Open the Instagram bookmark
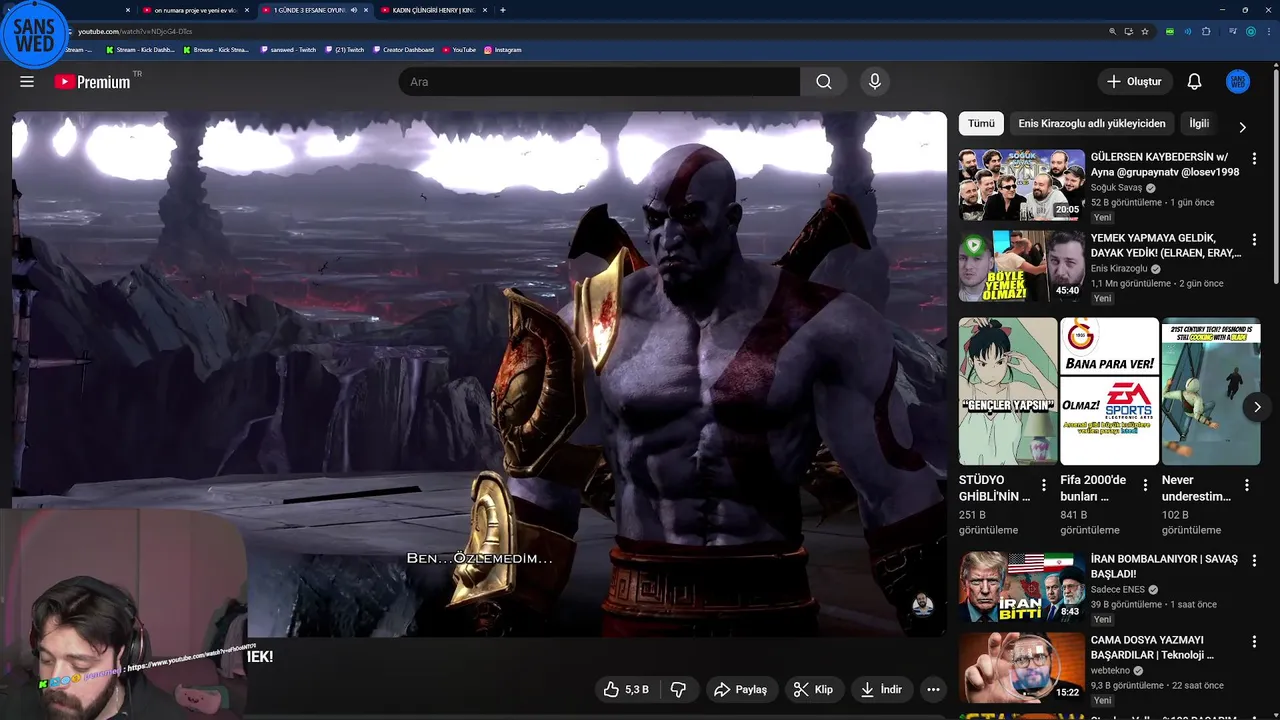 (503, 50)
